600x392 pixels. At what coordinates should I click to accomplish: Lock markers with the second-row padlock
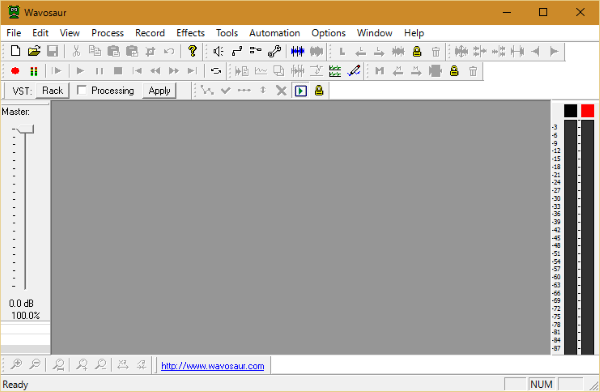[454, 71]
